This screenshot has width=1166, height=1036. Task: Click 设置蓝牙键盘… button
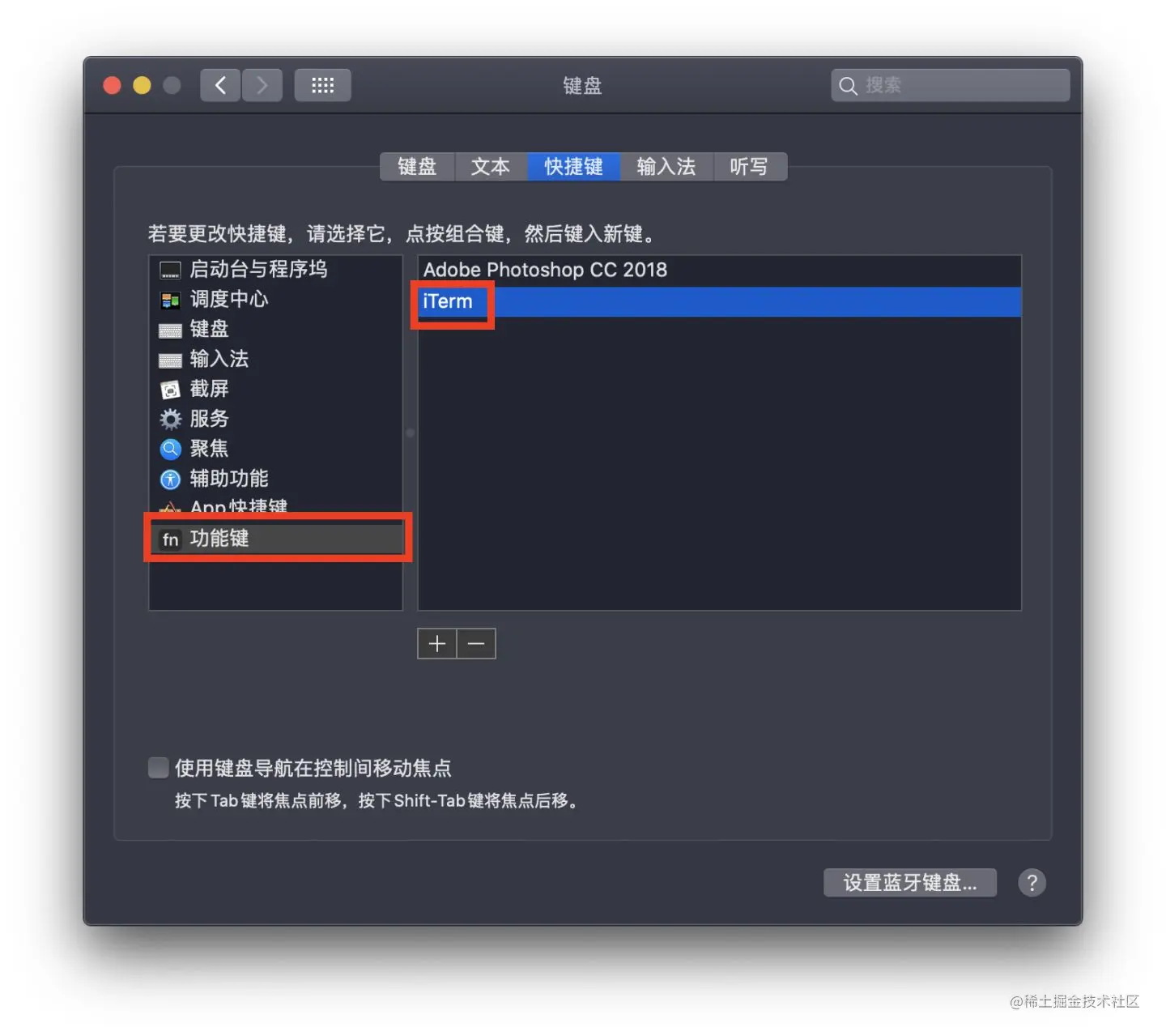(910, 882)
